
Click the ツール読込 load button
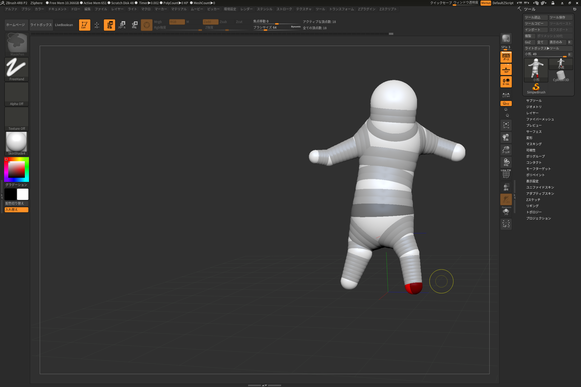tap(535, 17)
